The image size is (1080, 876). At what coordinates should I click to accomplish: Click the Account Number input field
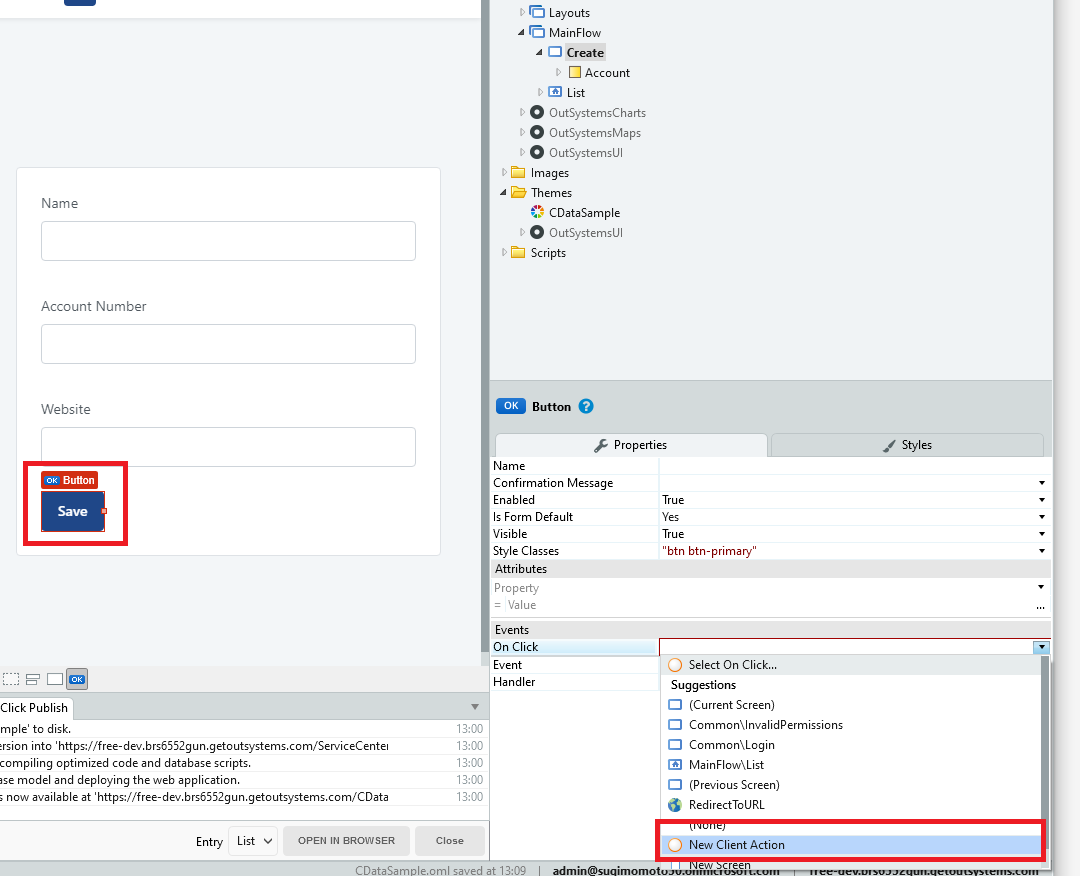coord(228,344)
